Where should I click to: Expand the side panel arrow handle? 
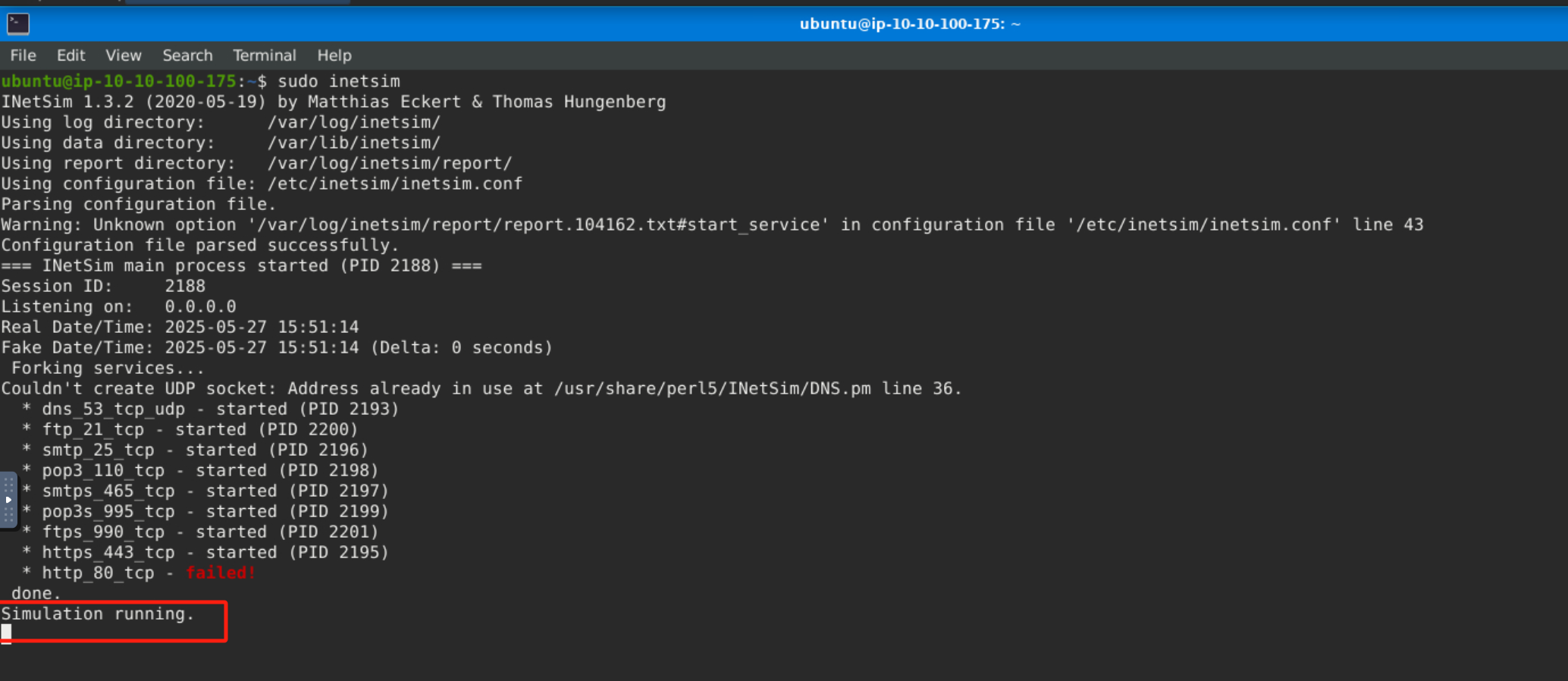8,500
